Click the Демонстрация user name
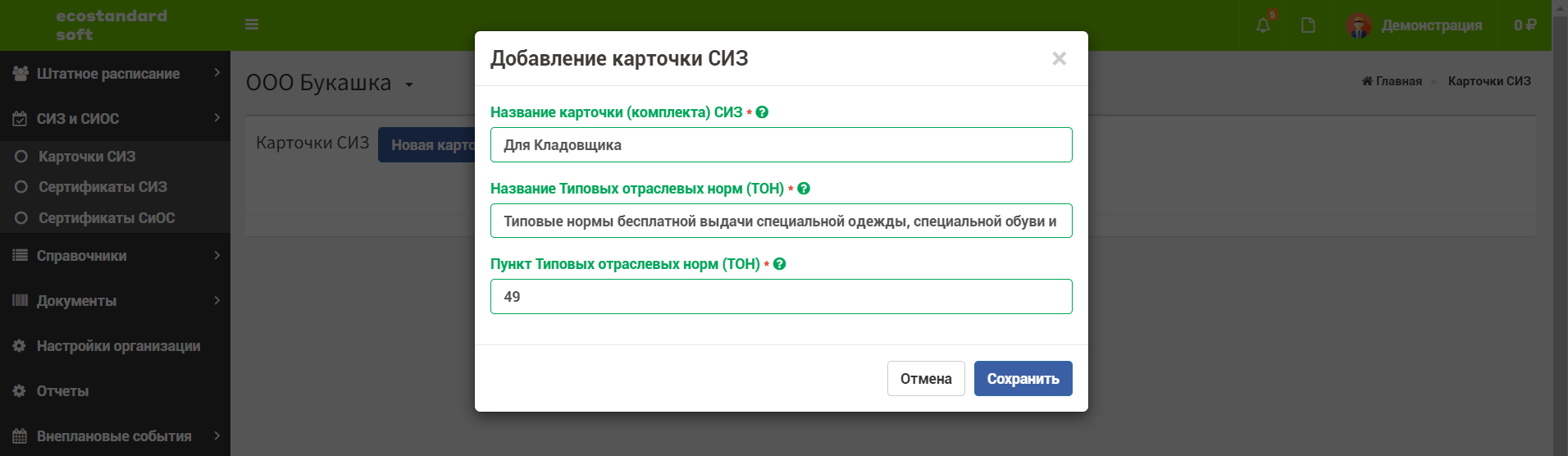This screenshot has width=1568, height=456. coord(1431,25)
